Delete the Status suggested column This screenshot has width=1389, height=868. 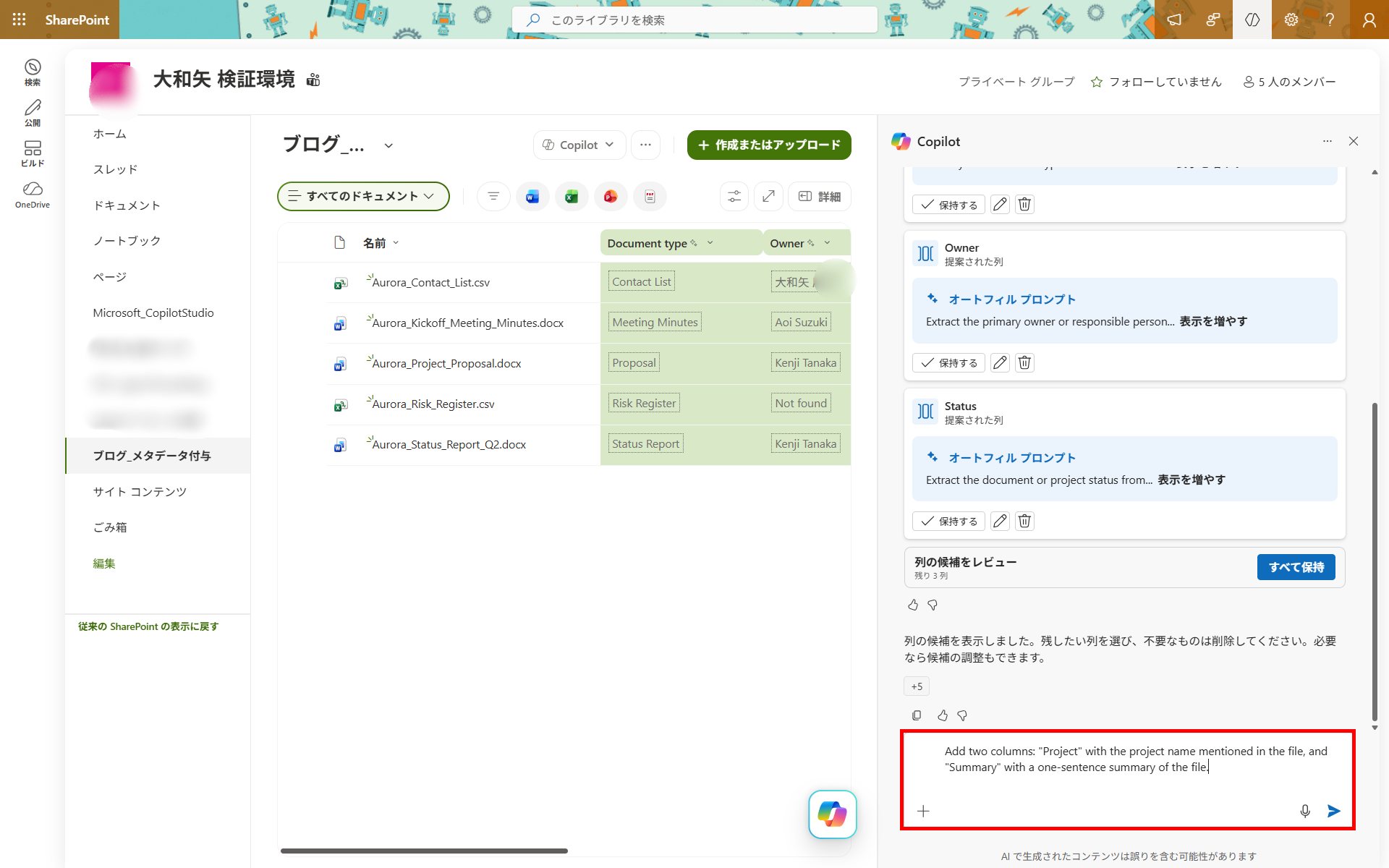[1024, 521]
